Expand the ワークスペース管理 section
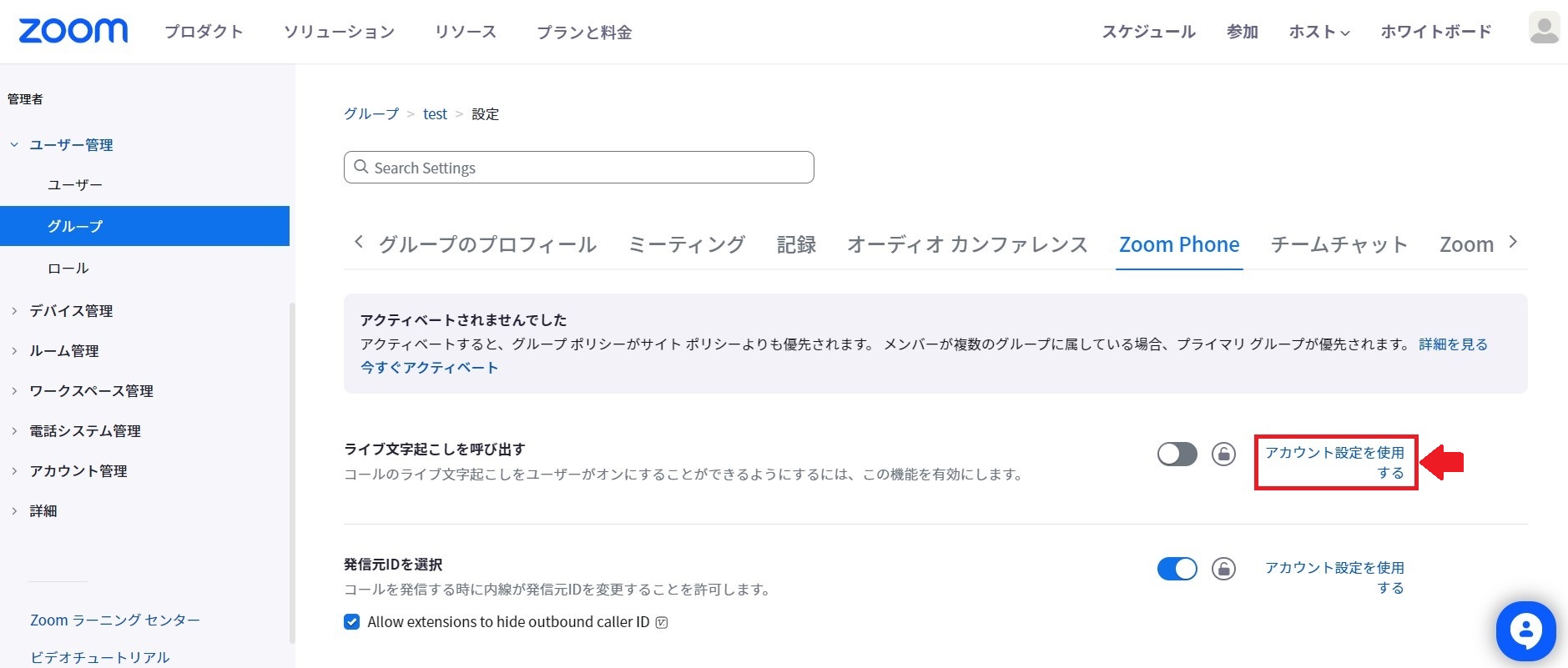This screenshot has width=1568, height=668. [14, 391]
